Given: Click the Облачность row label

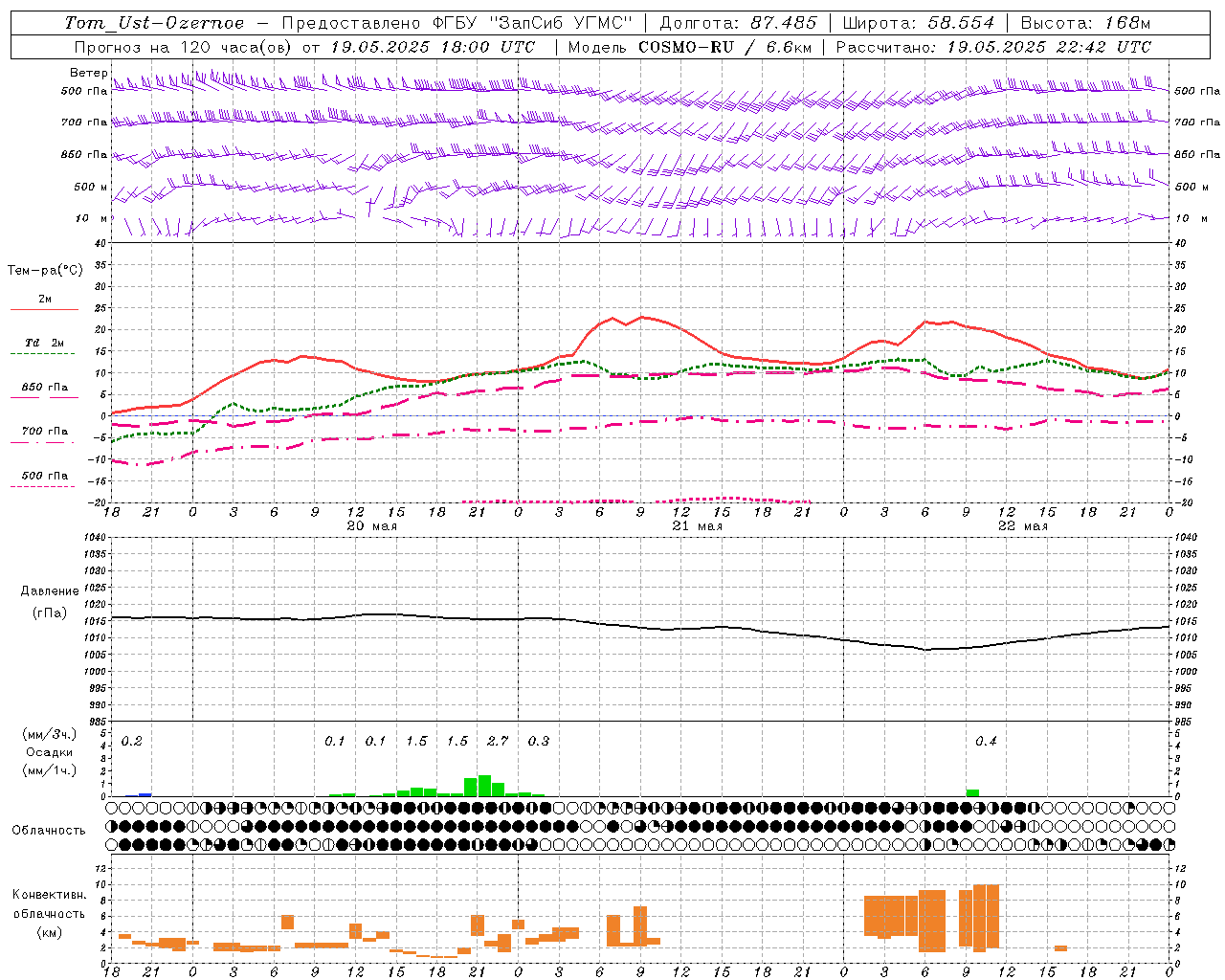Looking at the screenshot, I should (49, 831).
